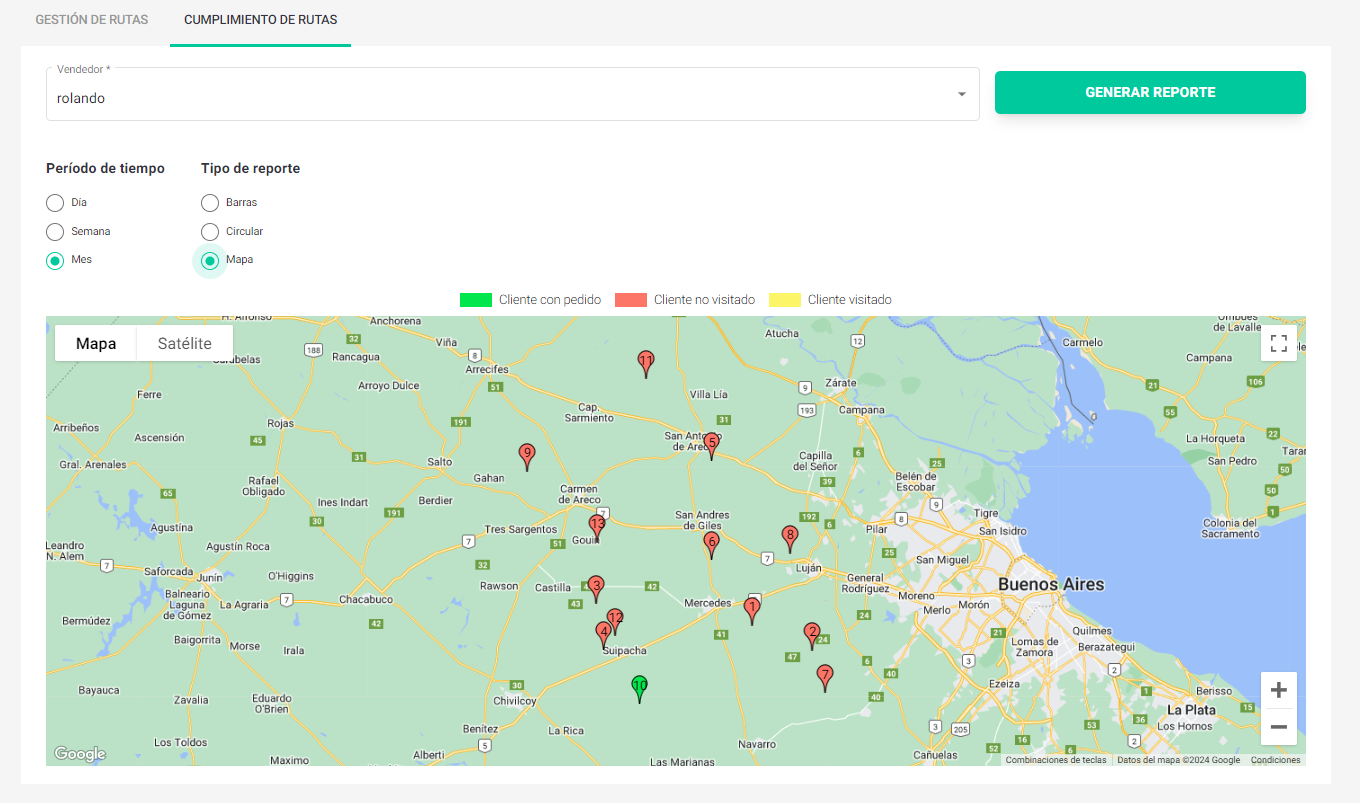Toggle fullscreen map view
Image resolution: width=1360 pixels, height=803 pixels.
tap(1278, 343)
